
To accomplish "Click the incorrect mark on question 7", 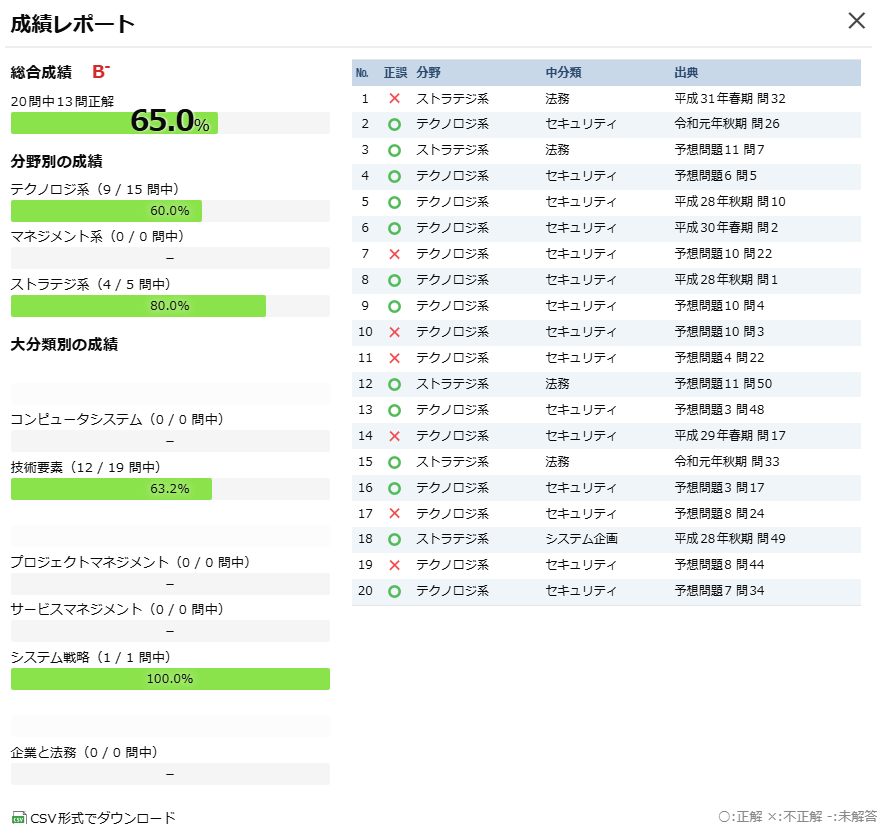I will (x=395, y=254).
